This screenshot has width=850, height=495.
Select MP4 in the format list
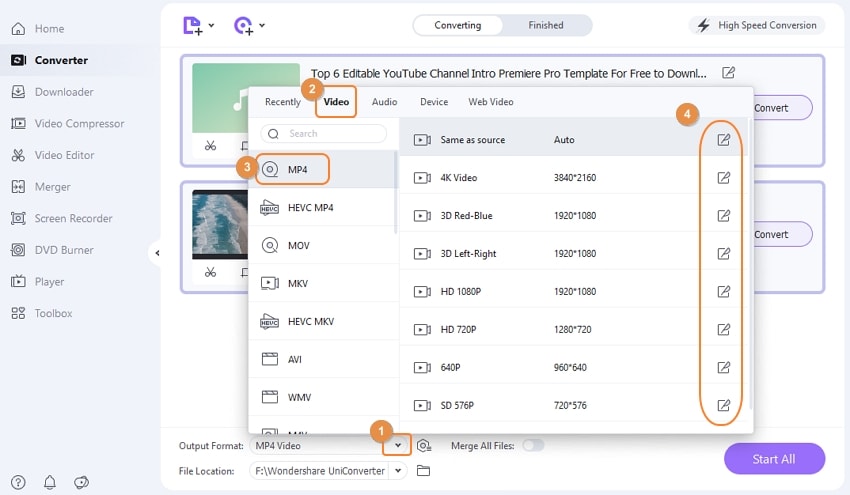click(x=324, y=170)
